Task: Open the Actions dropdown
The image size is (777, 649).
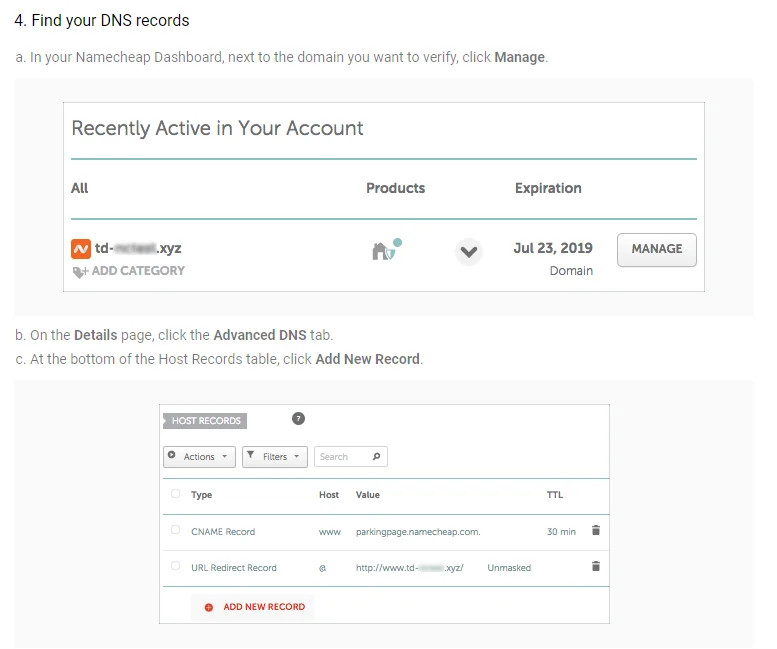Action: pyautogui.click(x=199, y=457)
